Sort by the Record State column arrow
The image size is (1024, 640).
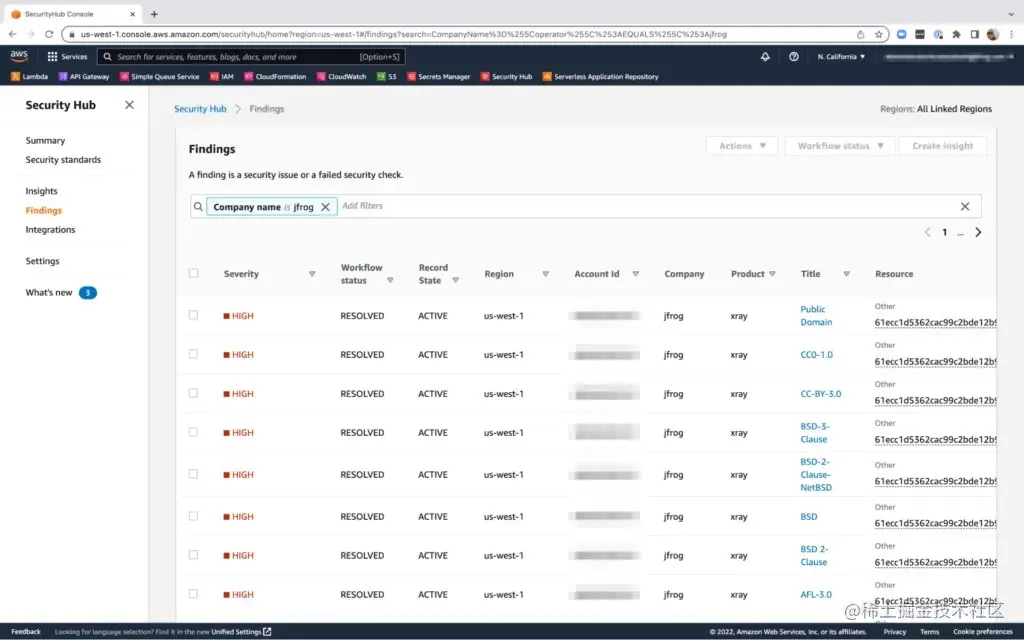456,280
